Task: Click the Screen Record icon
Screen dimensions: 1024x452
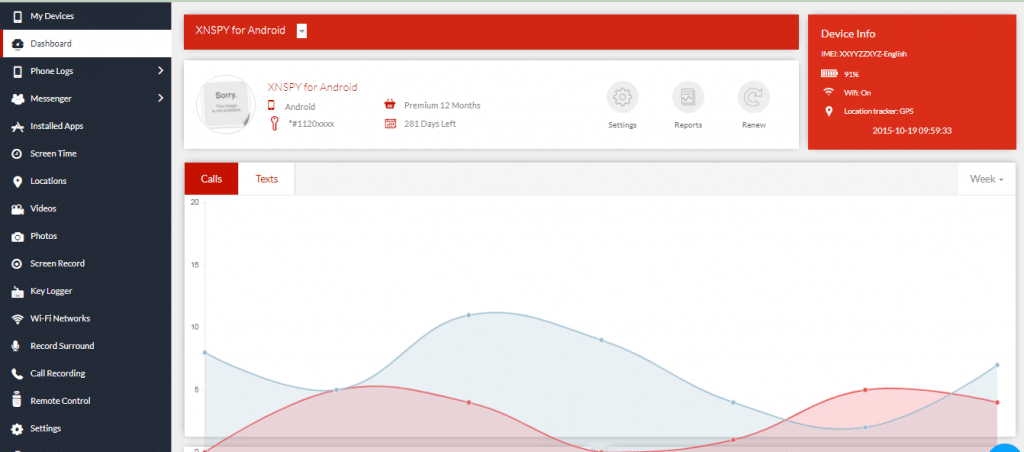Action: [18, 264]
